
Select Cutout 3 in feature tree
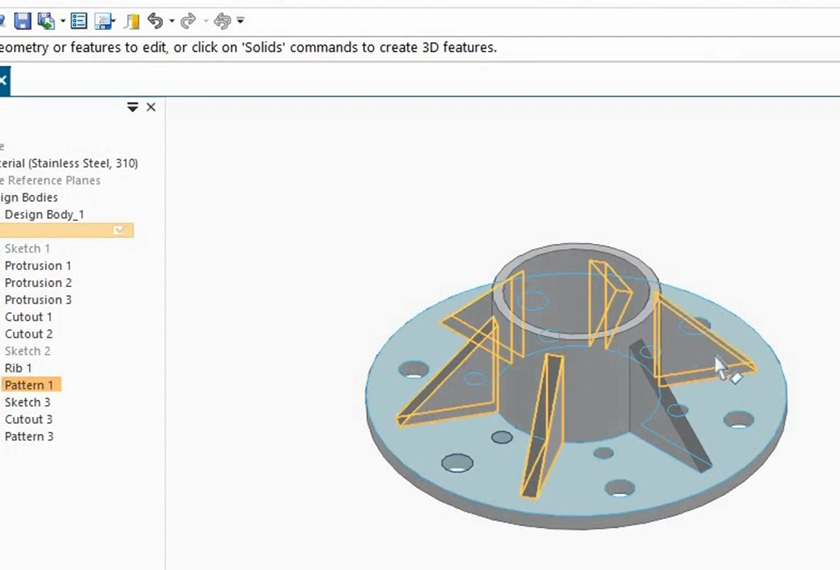click(29, 419)
